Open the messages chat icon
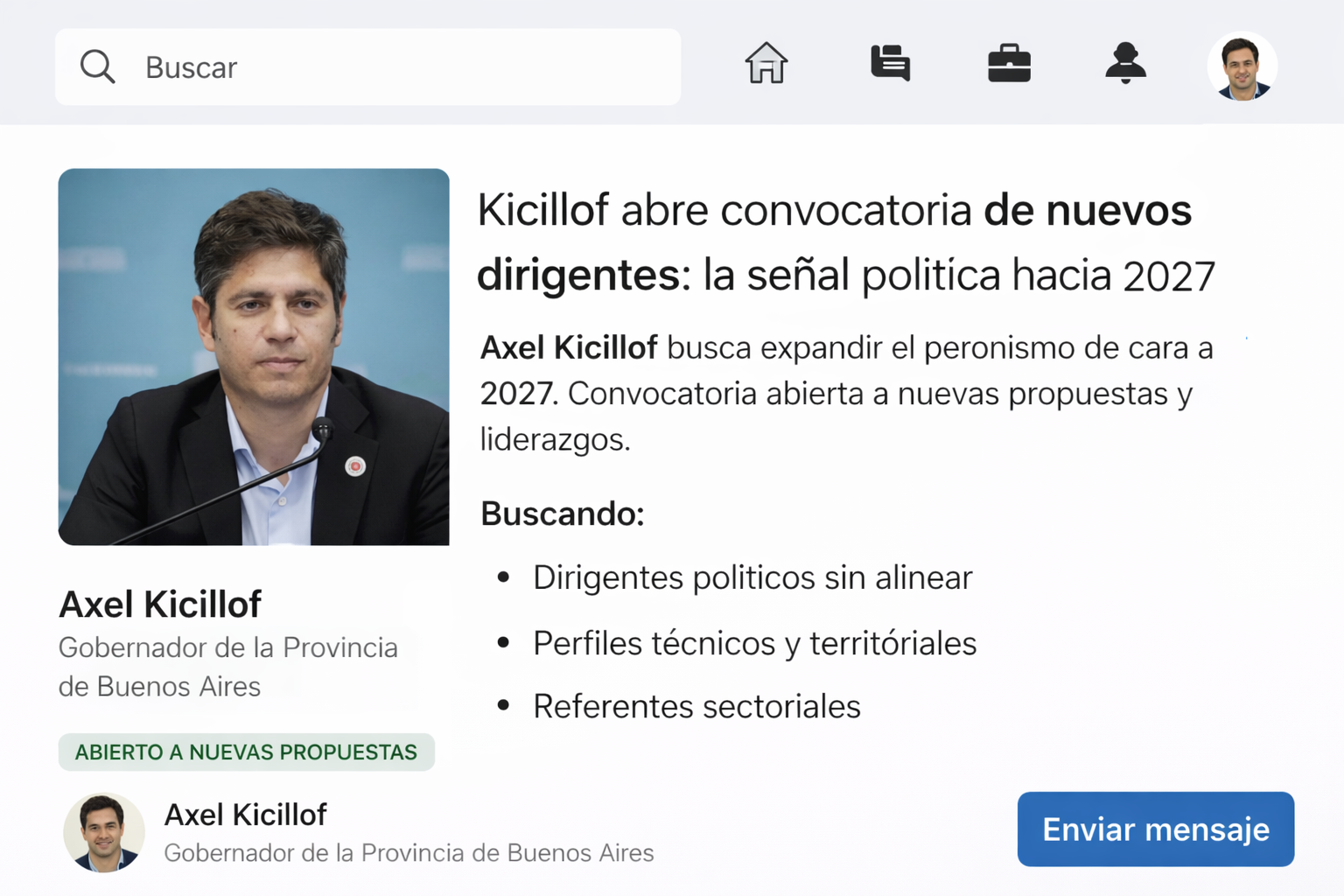The width and height of the screenshot is (1344, 896). (x=890, y=64)
